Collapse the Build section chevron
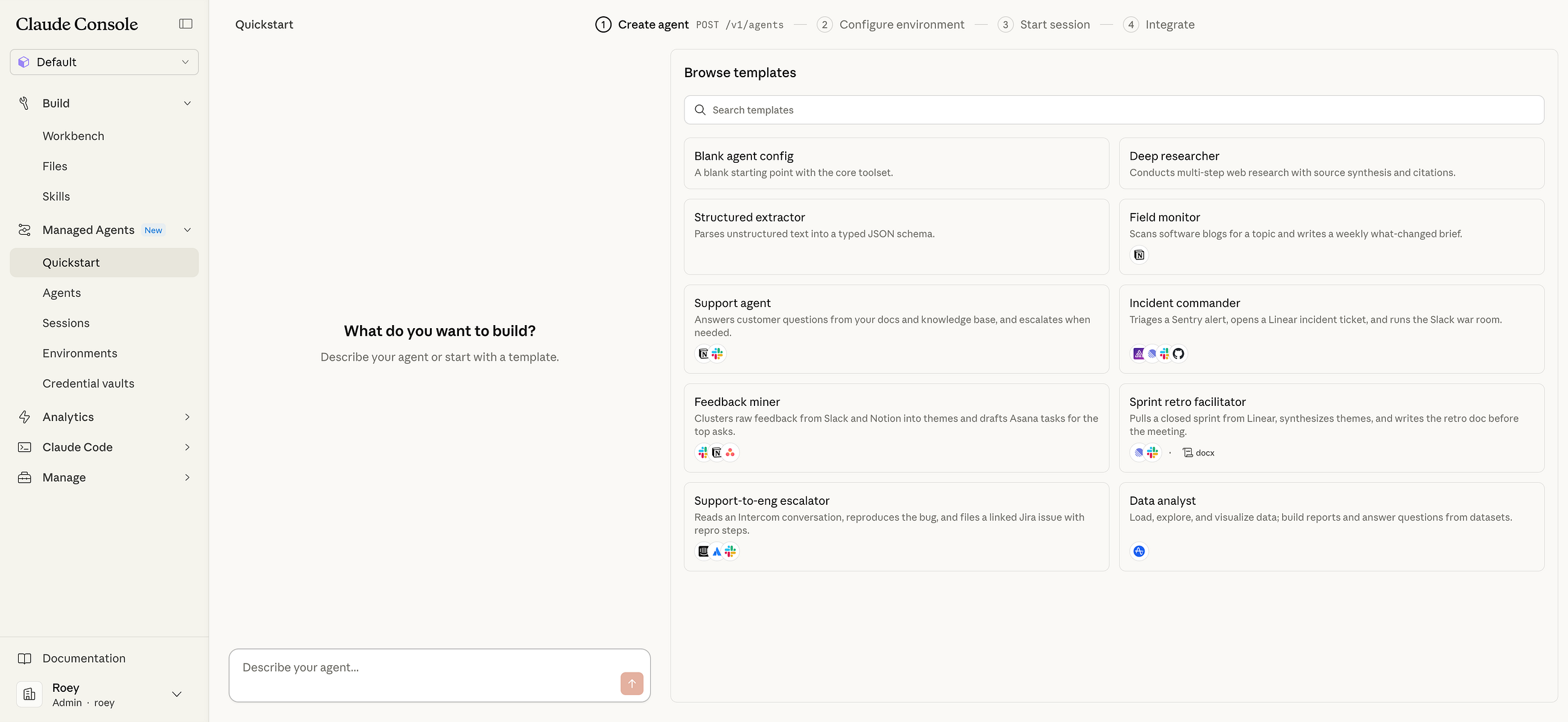The width and height of the screenshot is (1568, 722). [188, 104]
